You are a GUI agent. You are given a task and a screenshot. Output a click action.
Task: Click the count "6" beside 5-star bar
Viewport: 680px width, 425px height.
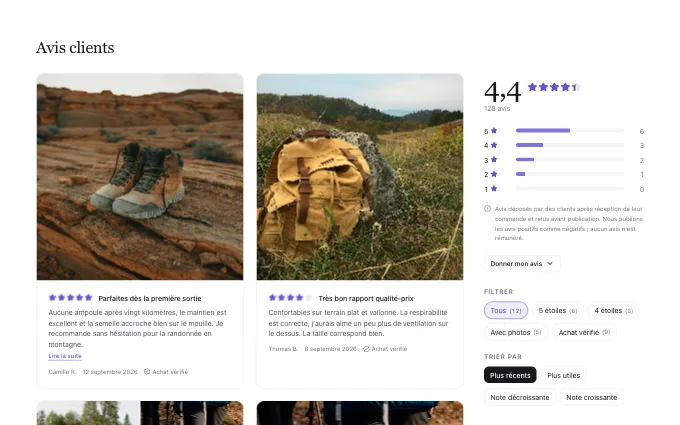tap(641, 131)
